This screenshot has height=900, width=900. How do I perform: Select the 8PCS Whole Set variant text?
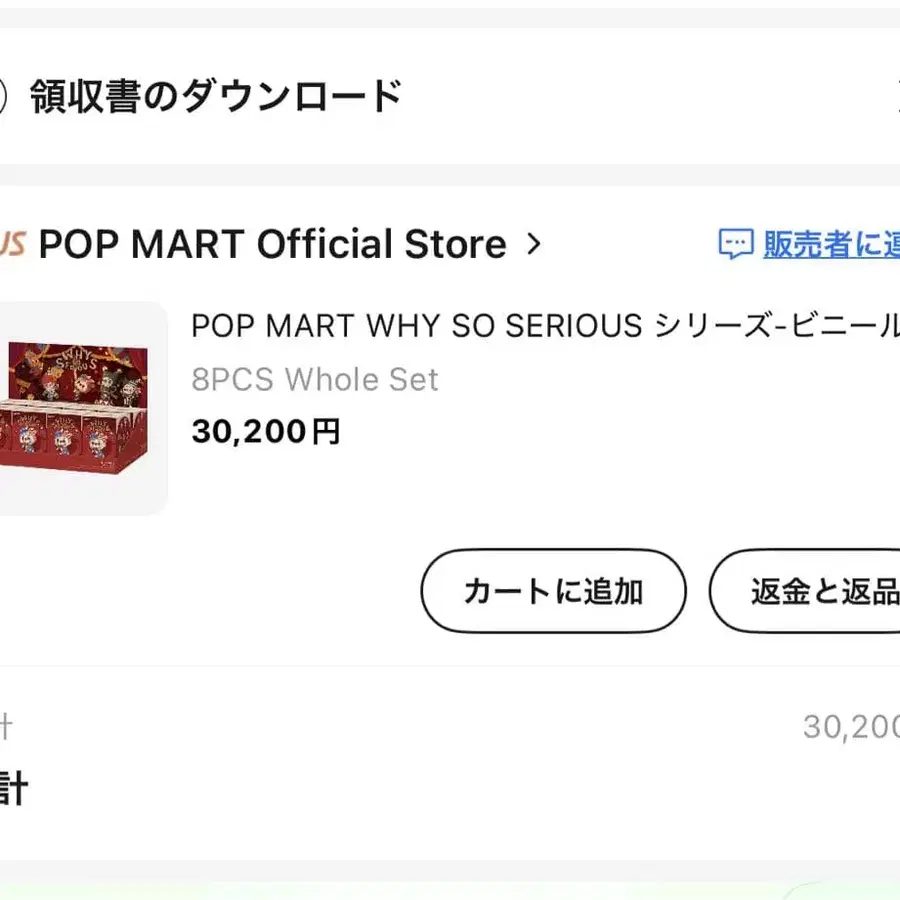[315, 380]
